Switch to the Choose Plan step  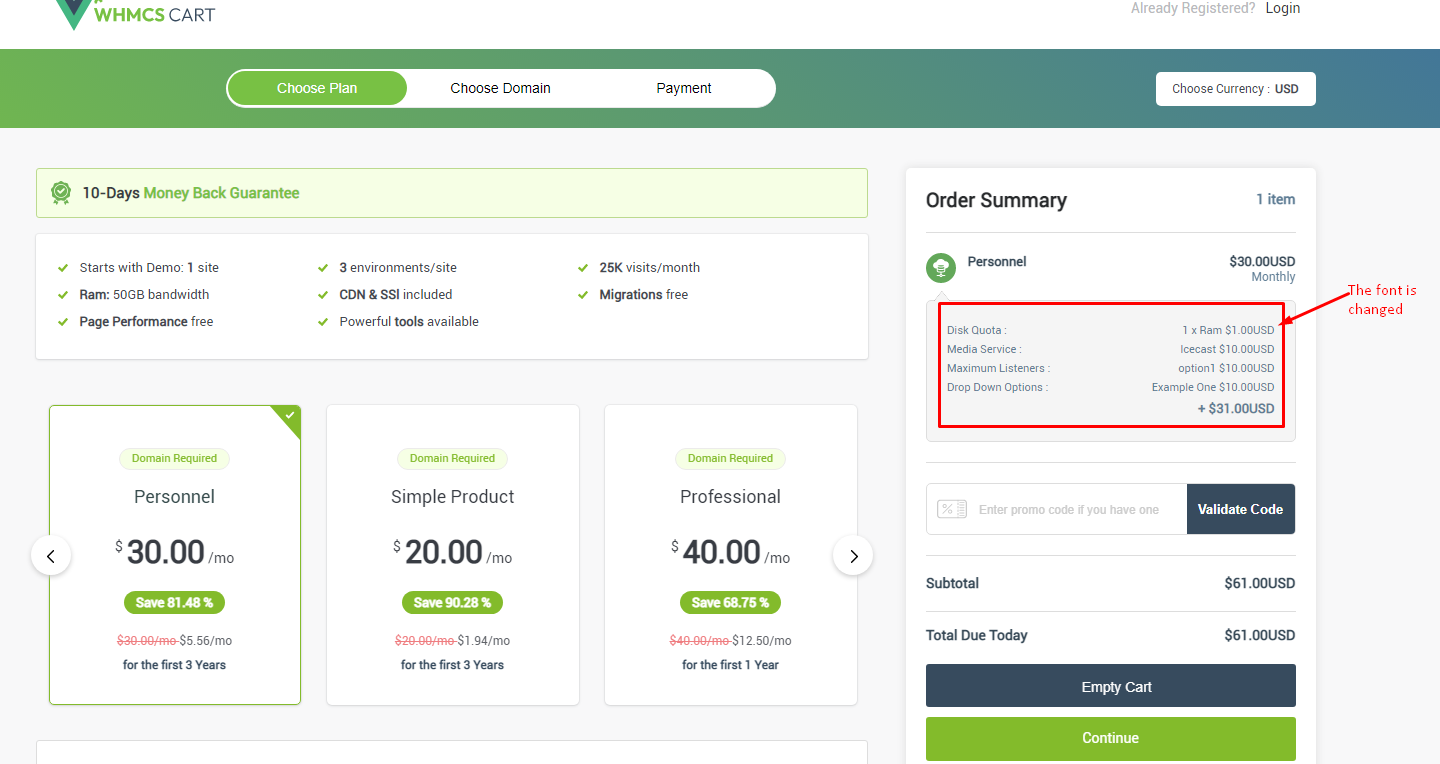pos(317,88)
